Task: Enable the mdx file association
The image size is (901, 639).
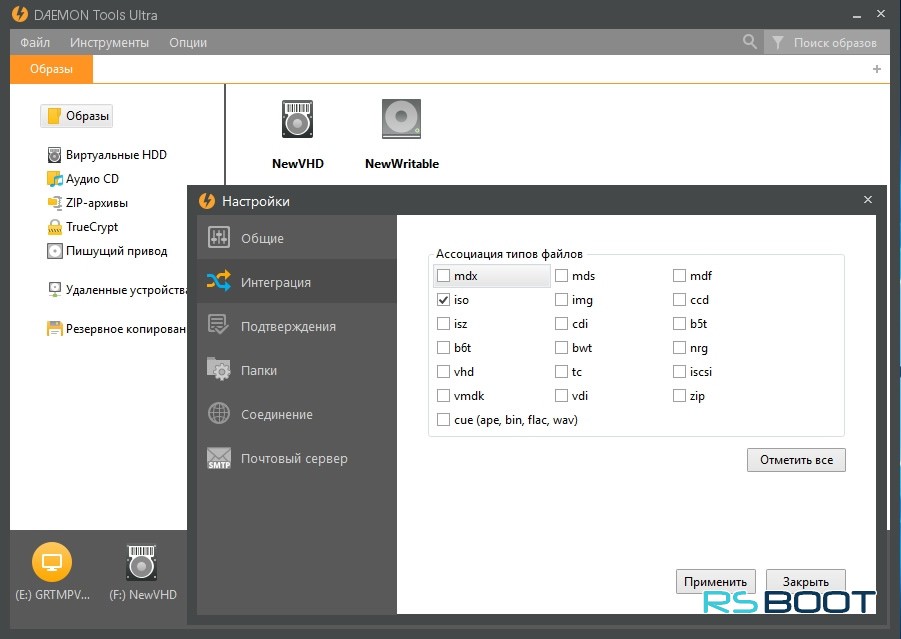Action: pos(443,276)
